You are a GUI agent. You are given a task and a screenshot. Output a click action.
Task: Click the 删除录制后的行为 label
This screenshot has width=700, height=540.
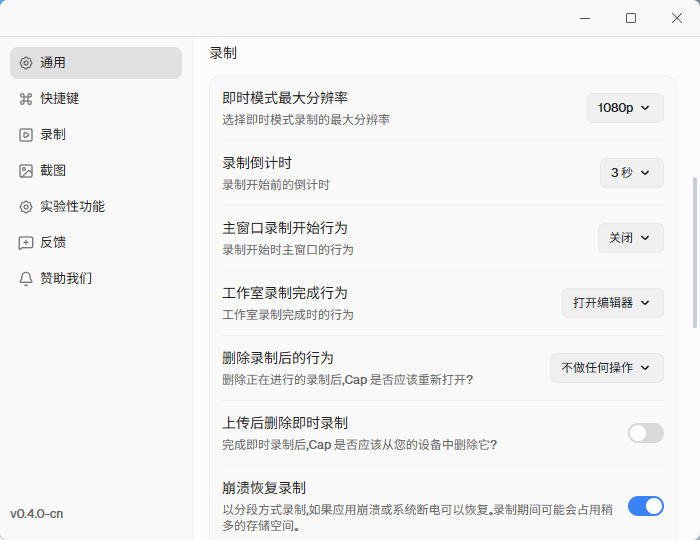278,358
